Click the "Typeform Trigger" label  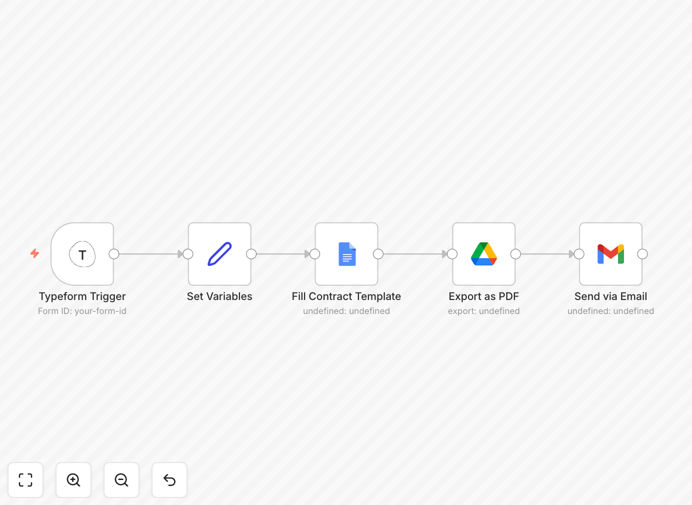pos(82,296)
